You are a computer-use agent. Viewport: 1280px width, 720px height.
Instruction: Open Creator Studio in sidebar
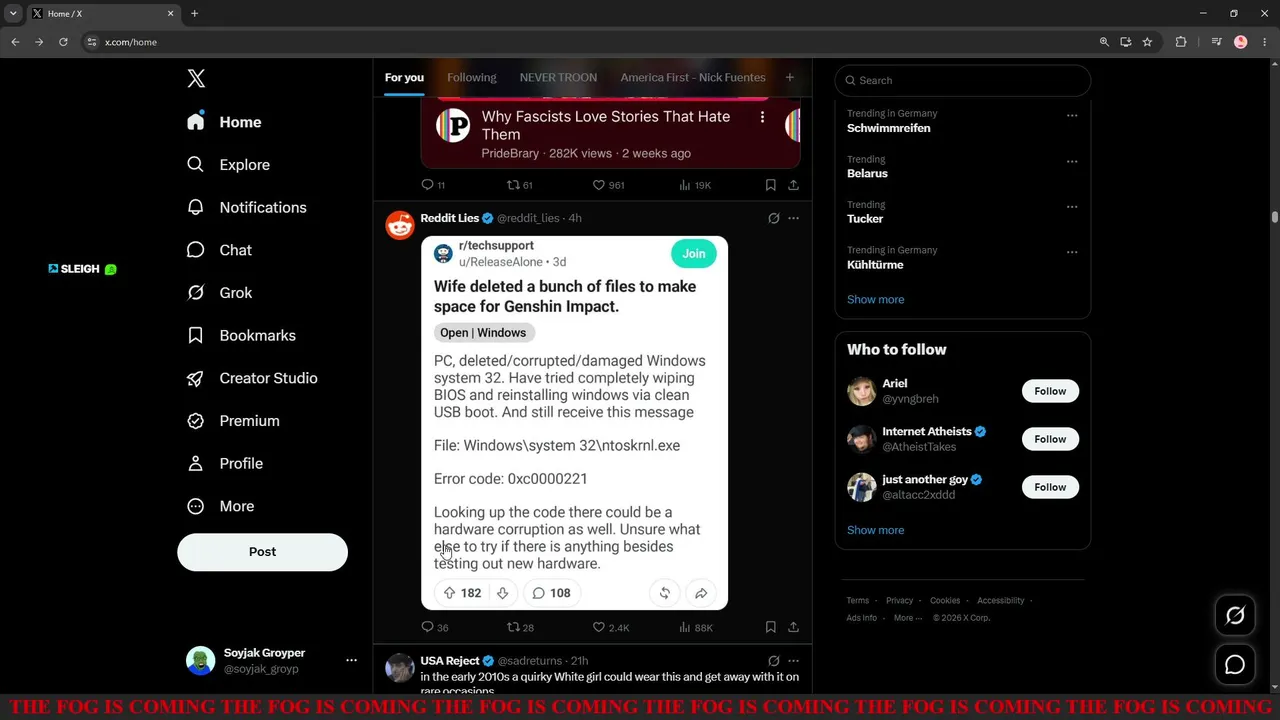pos(252,378)
